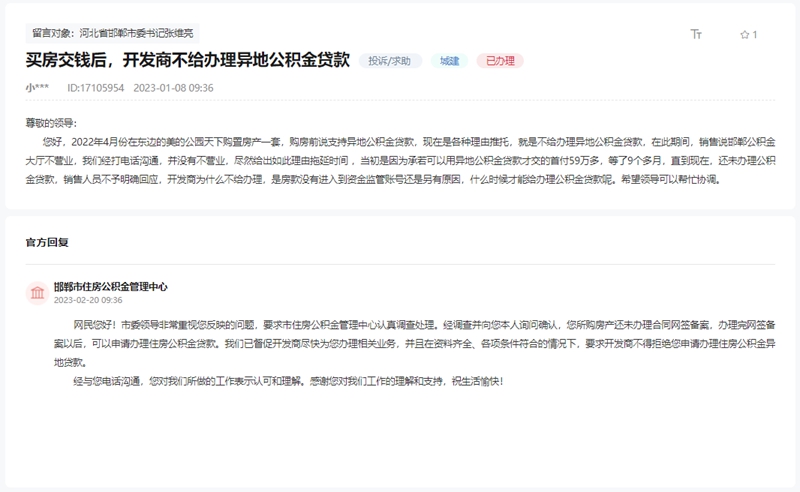This screenshot has width=800, height=492.
Task: Click the star count number 1
Action: 755,35
